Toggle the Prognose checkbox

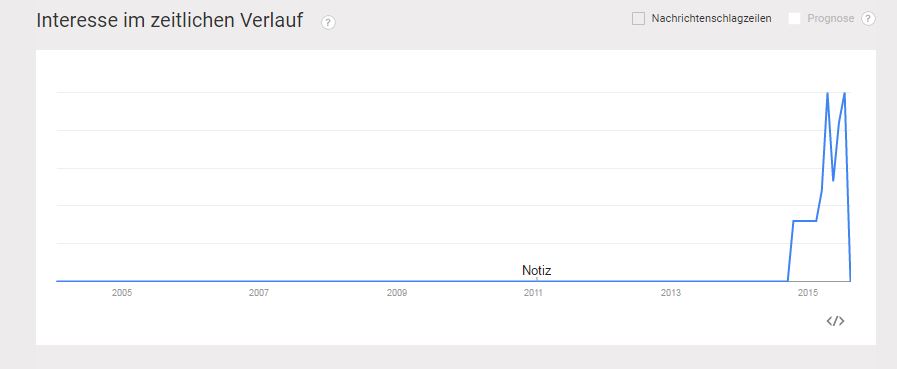(x=794, y=18)
